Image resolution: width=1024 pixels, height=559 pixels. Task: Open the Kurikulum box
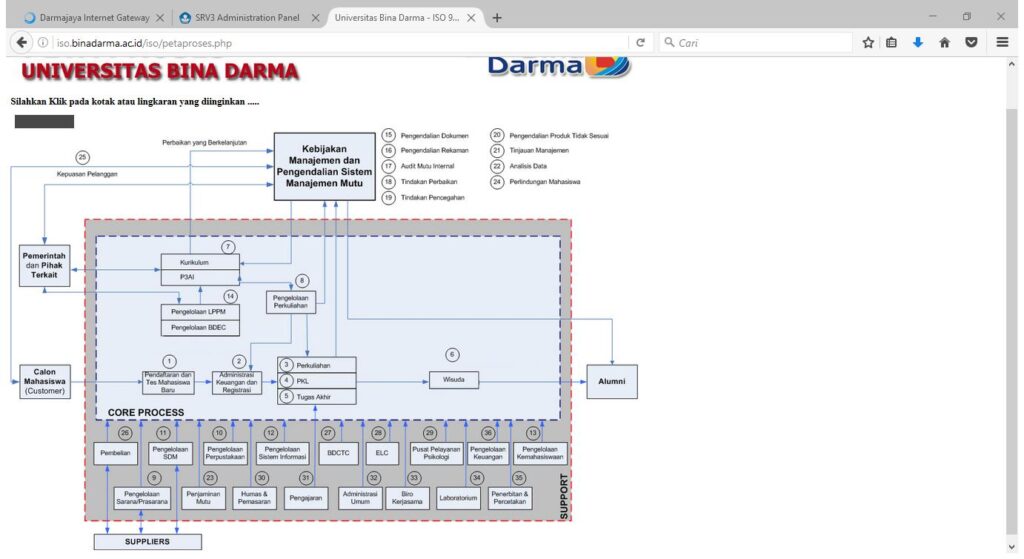click(200, 262)
